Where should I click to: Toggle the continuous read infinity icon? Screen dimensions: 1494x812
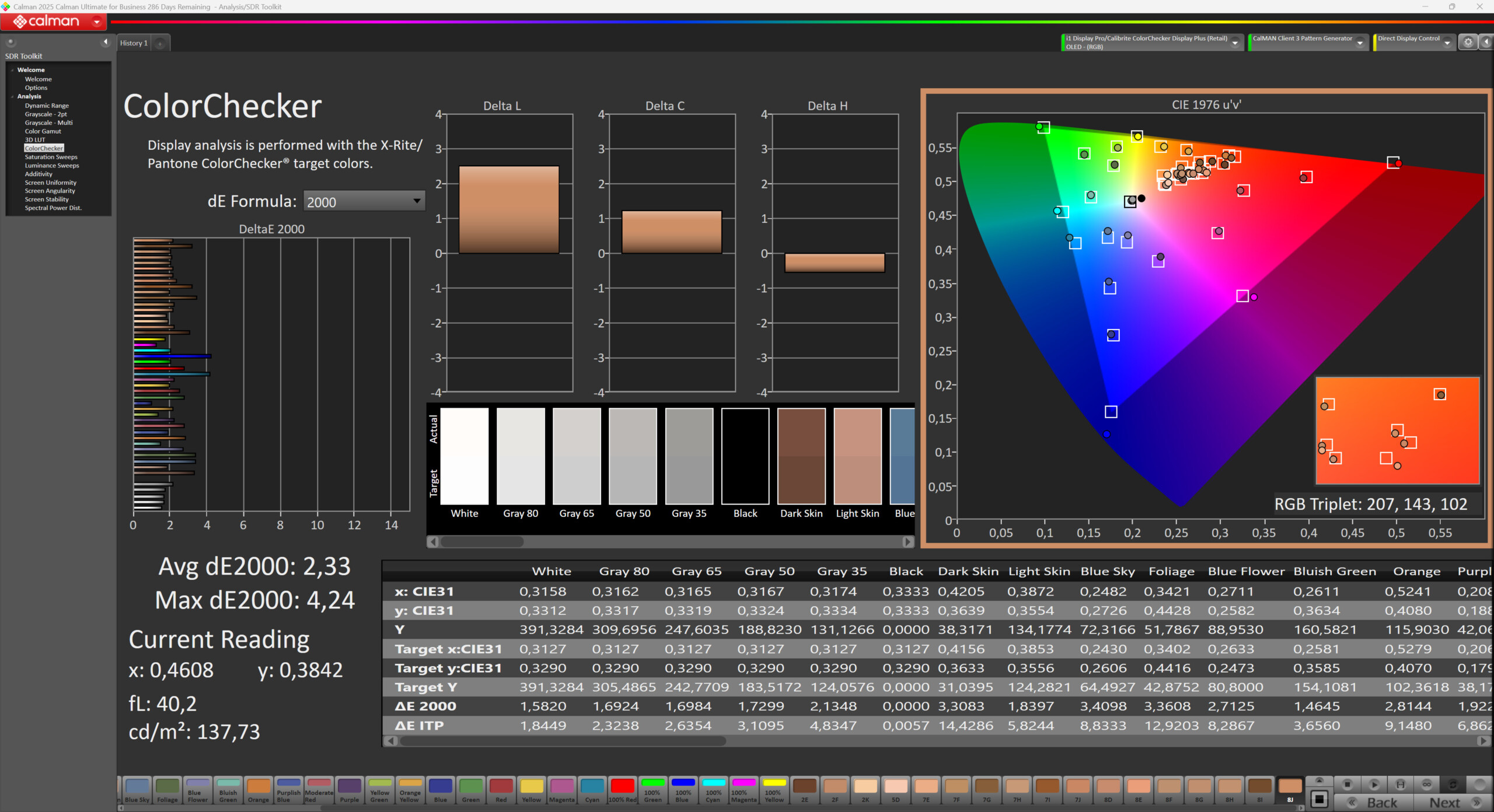[1426, 785]
